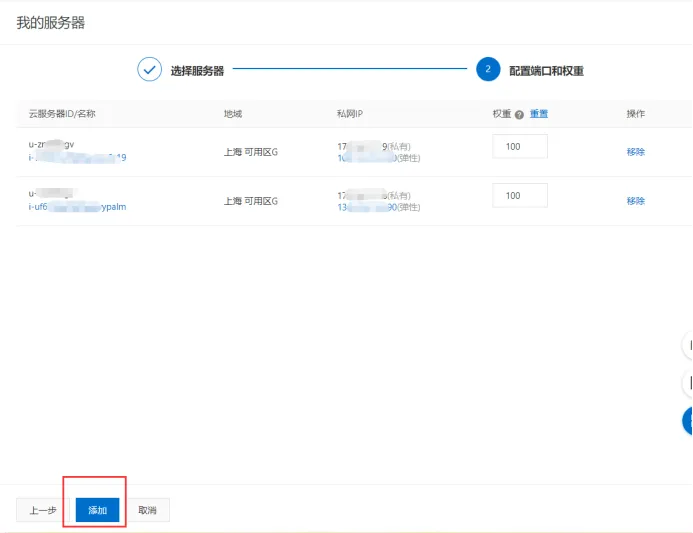The image size is (693, 533).
Task: Open the second server ID ending in ypalm
Action: (x=77, y=206)
